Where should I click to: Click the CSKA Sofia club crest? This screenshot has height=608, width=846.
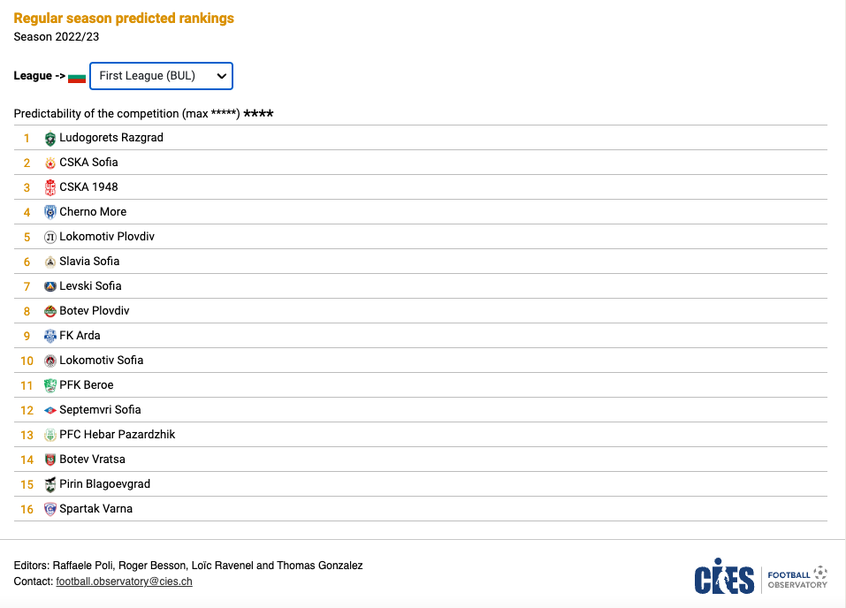(50, 163)
